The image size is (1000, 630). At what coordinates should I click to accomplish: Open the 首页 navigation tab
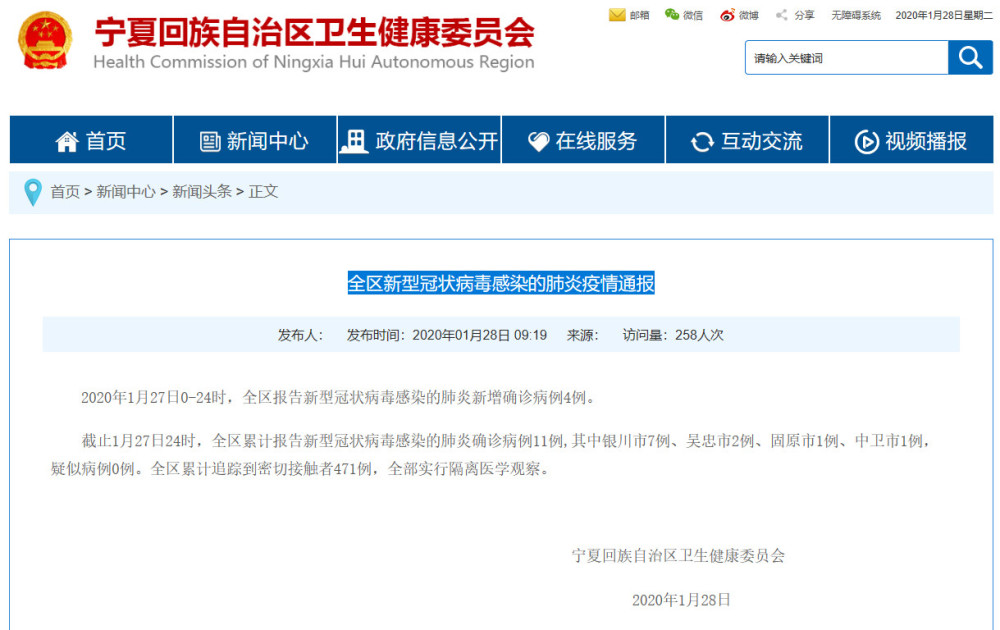tap(91, 140)
